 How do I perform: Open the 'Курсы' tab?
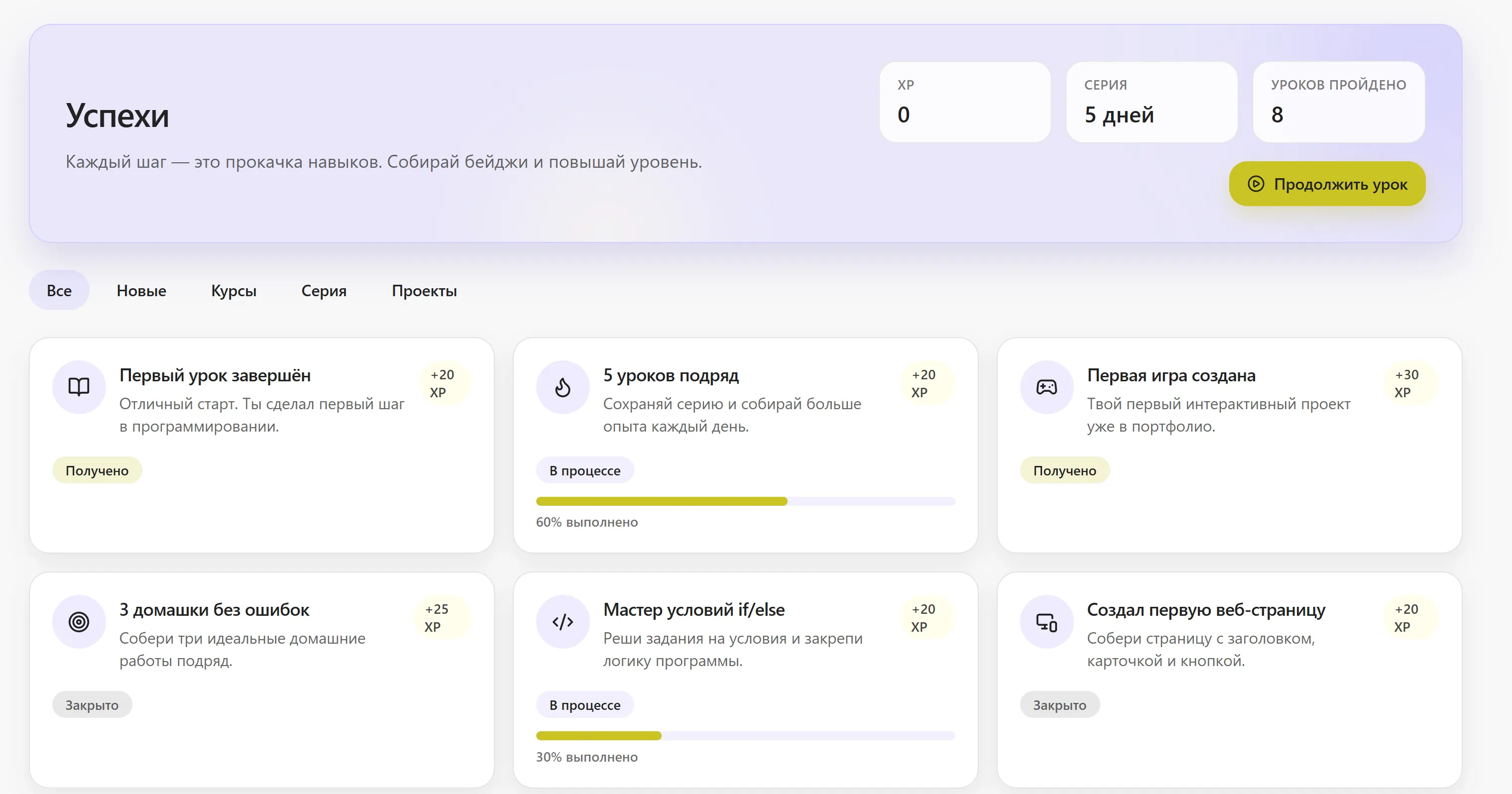233,290
